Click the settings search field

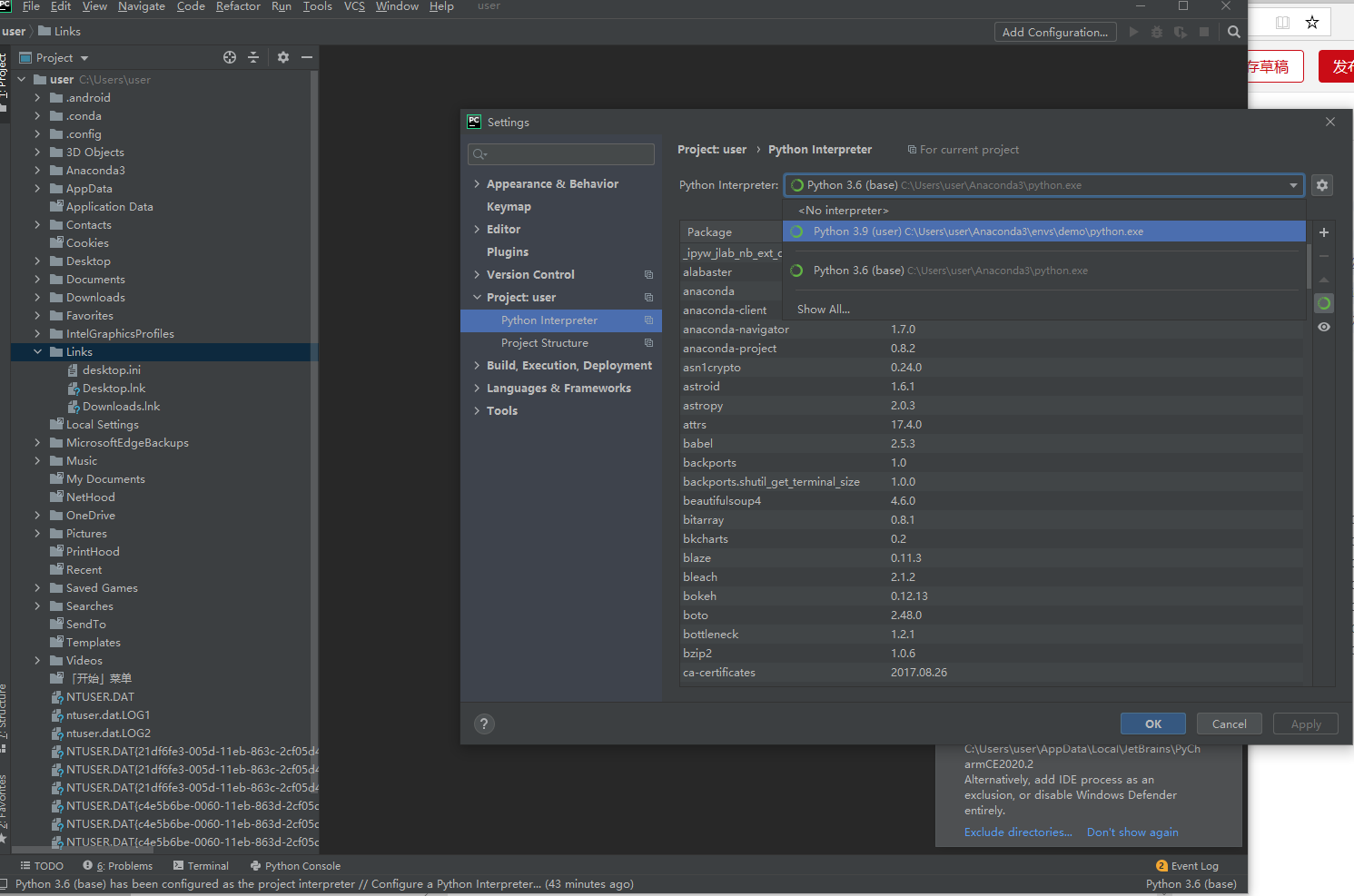pos(560,153)
